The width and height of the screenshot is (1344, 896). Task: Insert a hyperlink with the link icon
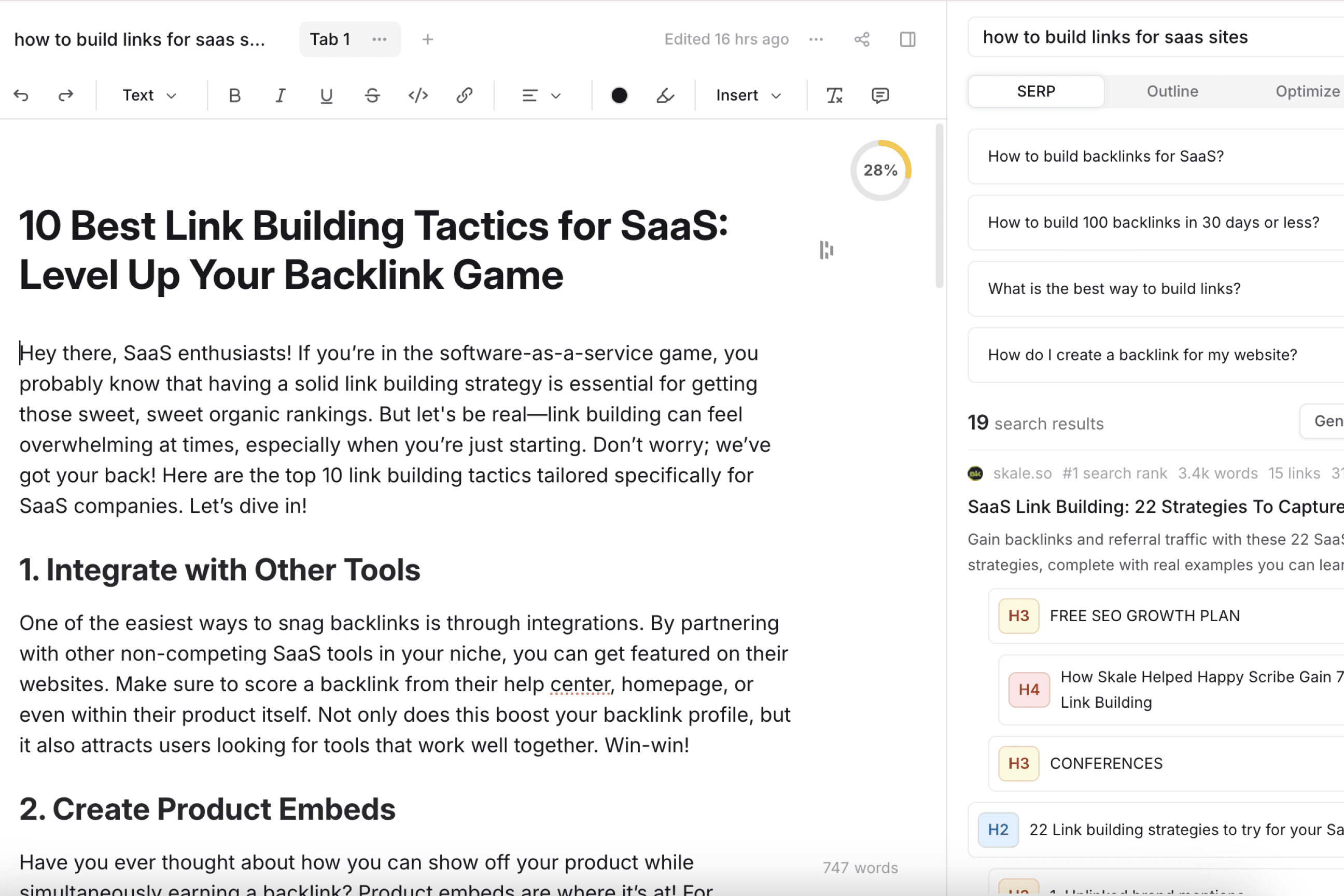pos(465,95)
